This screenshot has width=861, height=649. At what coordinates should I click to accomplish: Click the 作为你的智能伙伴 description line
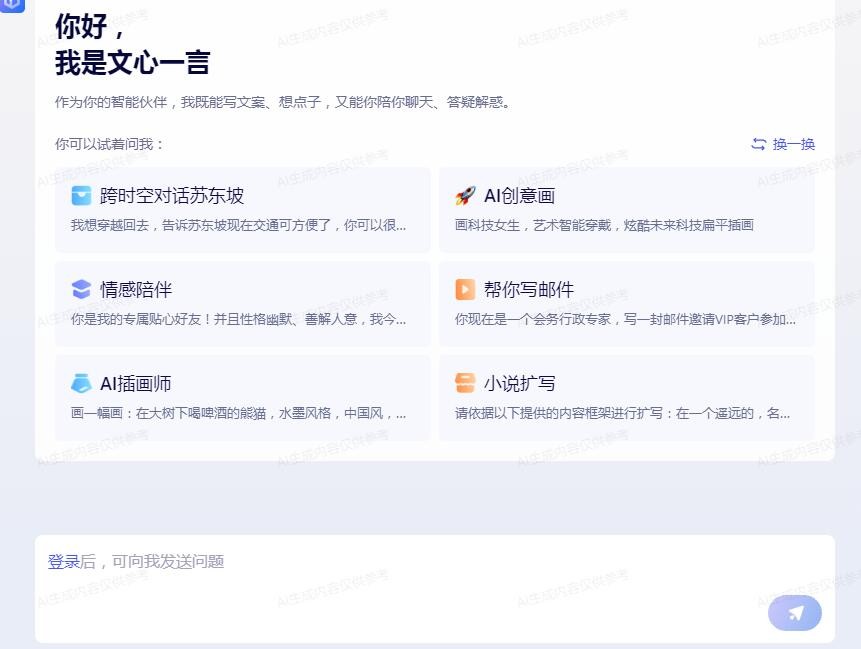[282, 102]
